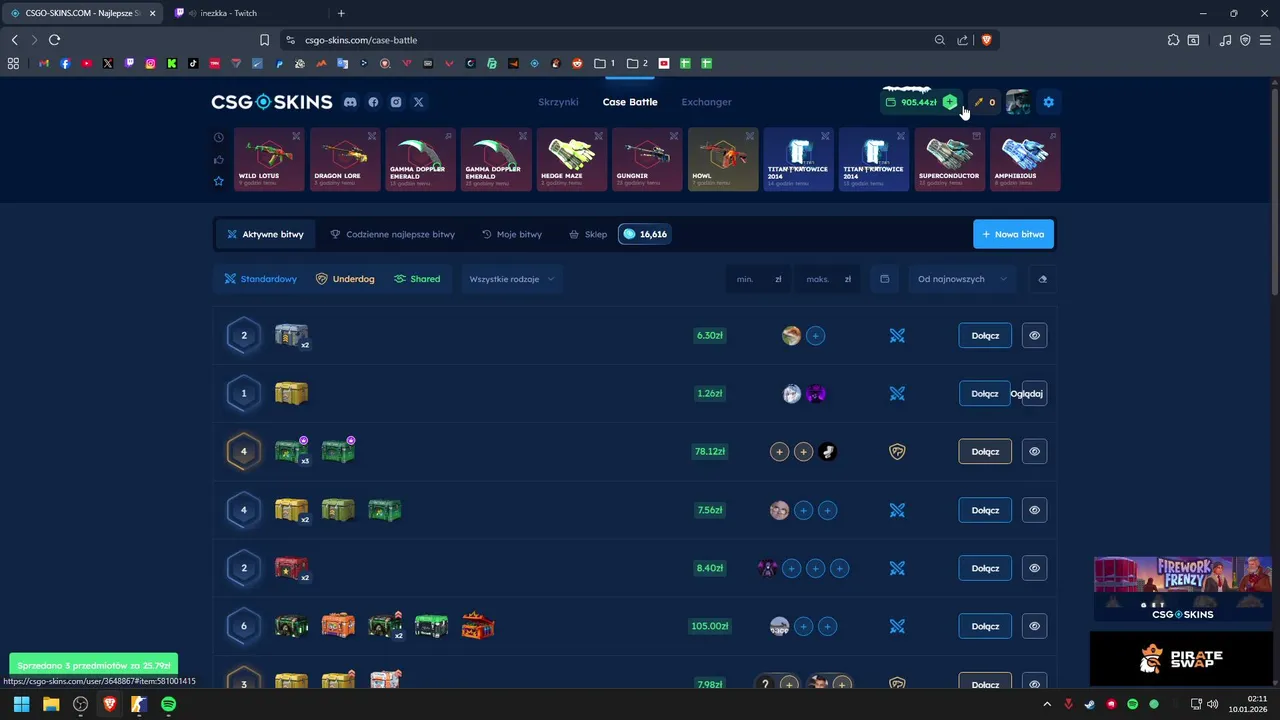Click the crossed swords icon in 1.26zł battle
Image resolution: width=1280 pixels, height=720 pixels.
897,394
